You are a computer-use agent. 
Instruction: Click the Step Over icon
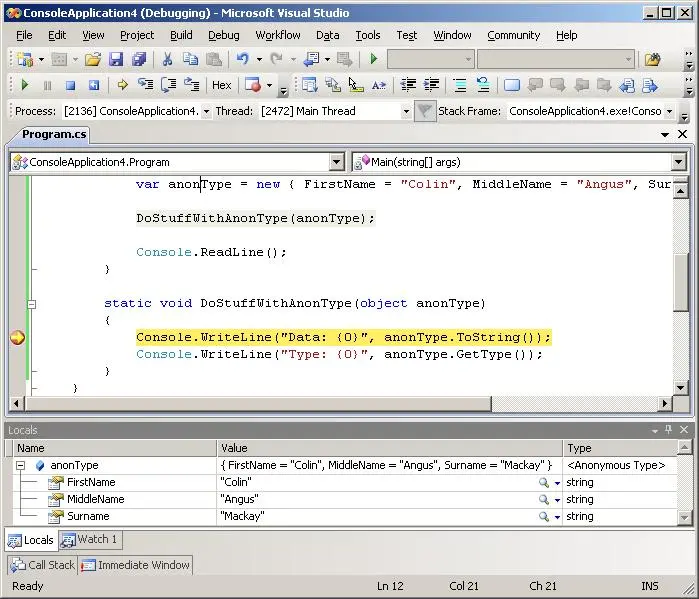tap(169, 85)
